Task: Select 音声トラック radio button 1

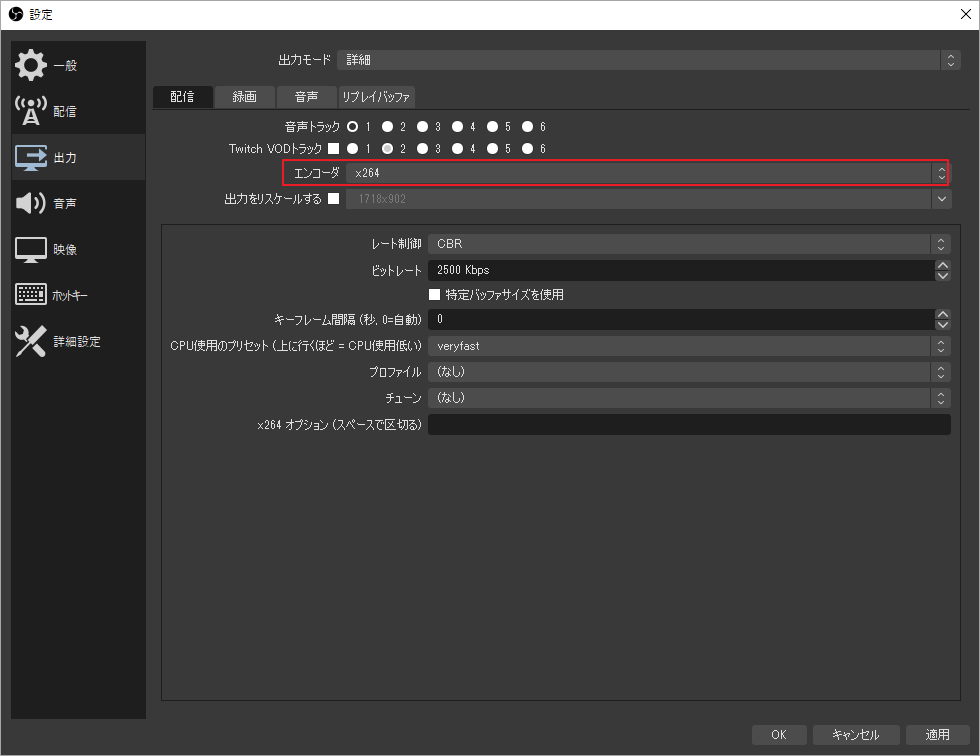Action: click(352, 127)
